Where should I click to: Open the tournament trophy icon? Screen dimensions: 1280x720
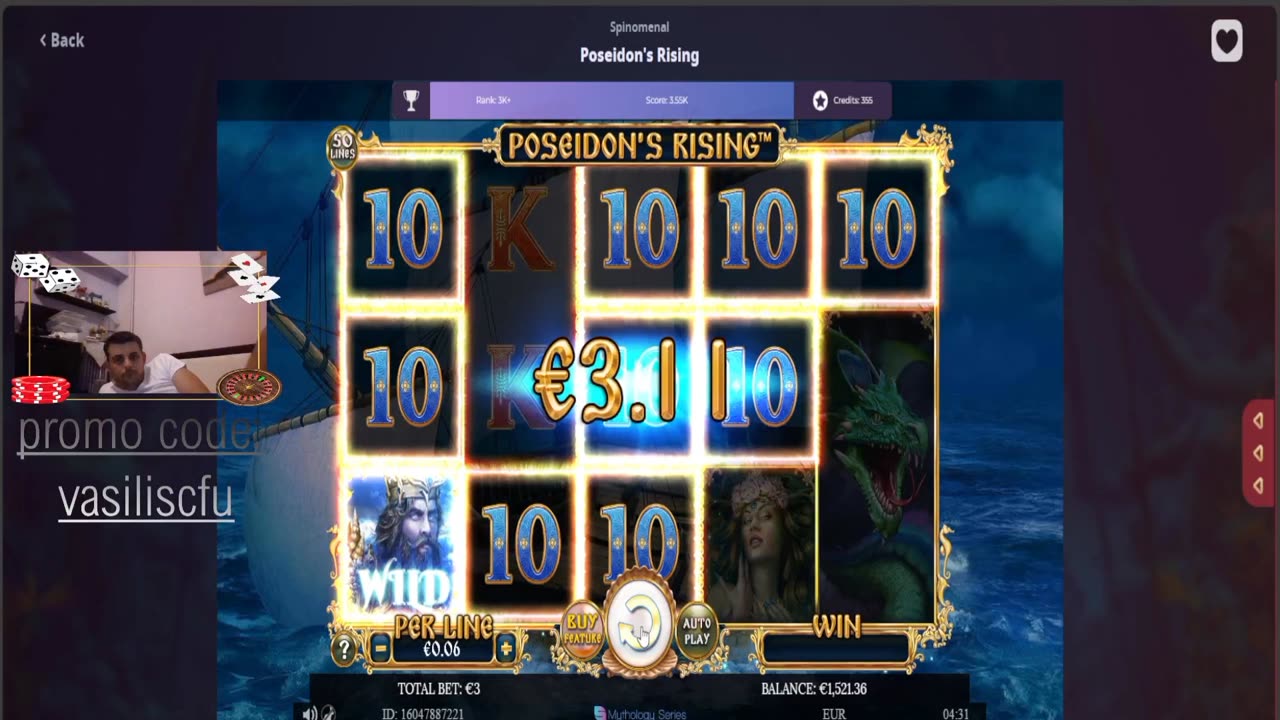click(x=411, y=100)
